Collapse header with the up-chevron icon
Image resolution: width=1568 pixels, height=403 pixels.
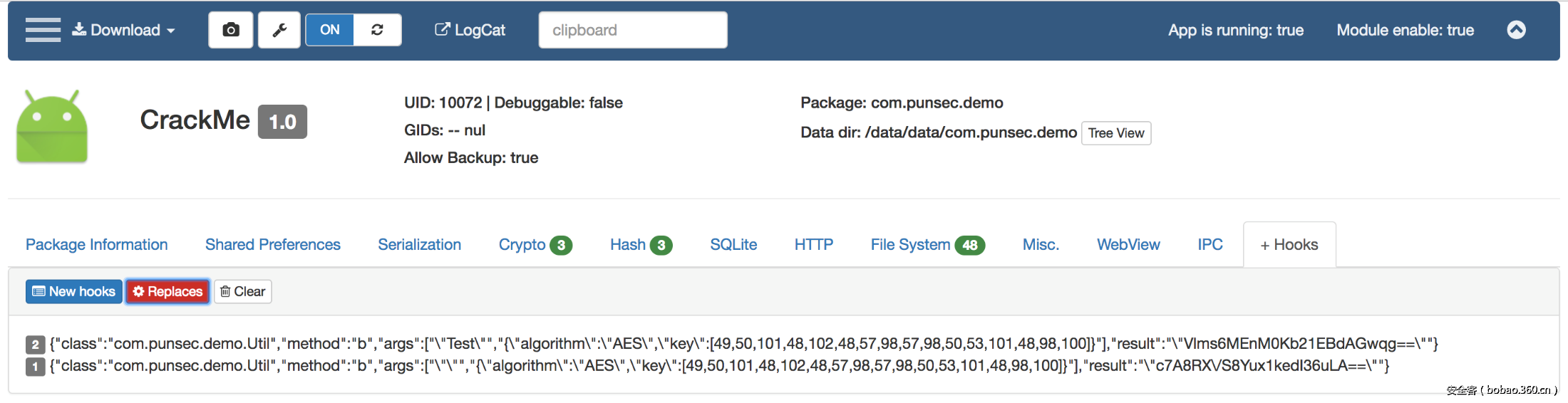[1516, 30]
